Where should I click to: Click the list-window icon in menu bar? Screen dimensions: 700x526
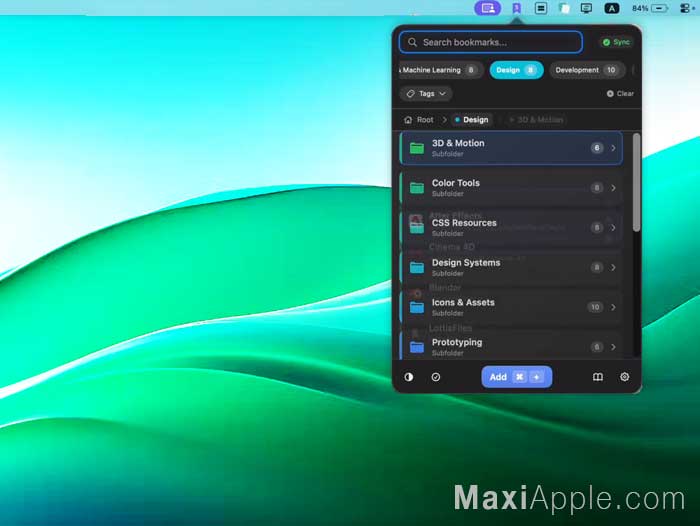pos(541,8)
